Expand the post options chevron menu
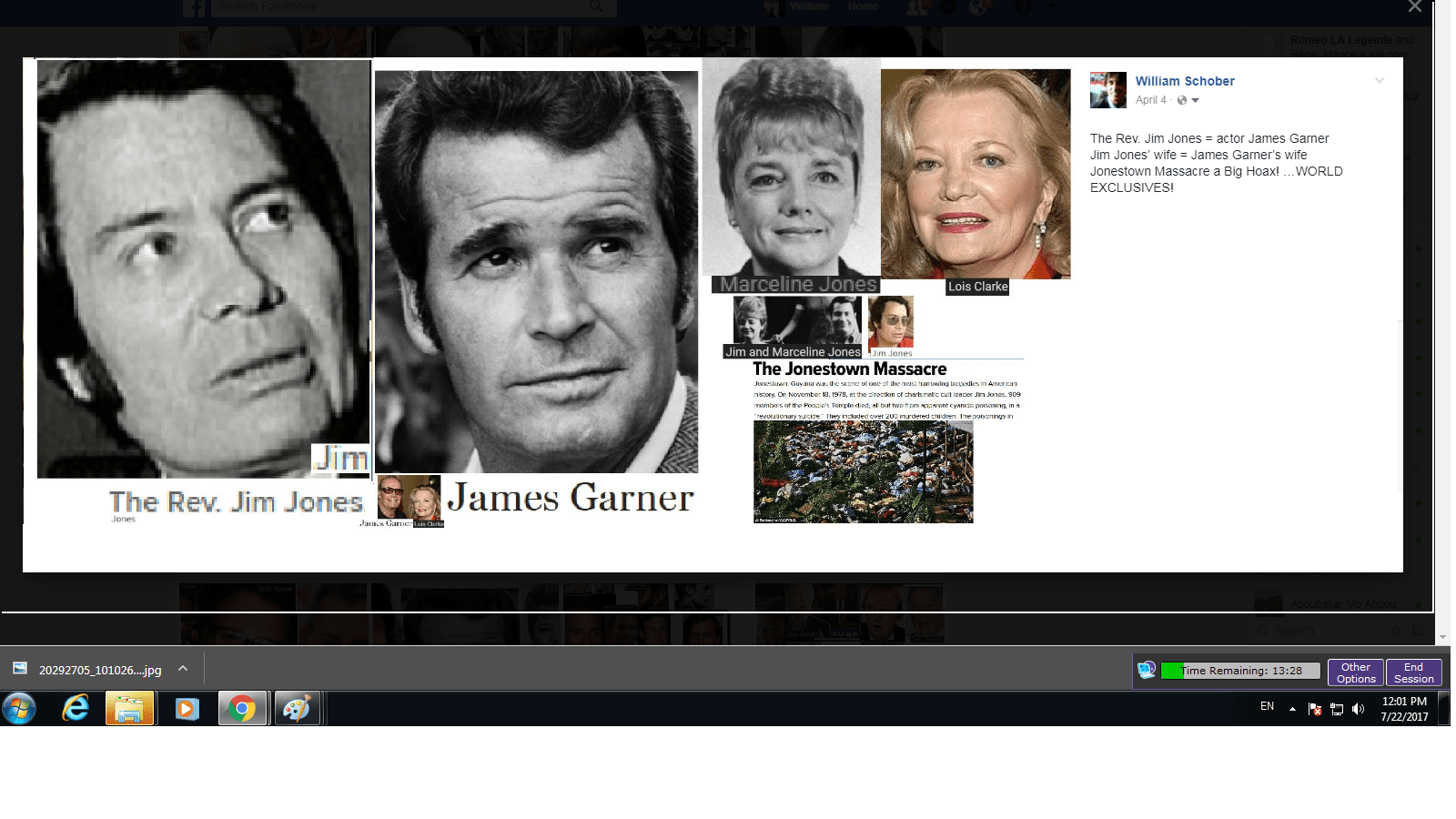This screenshot has width=1456, height=819. tap(1379, 81)
